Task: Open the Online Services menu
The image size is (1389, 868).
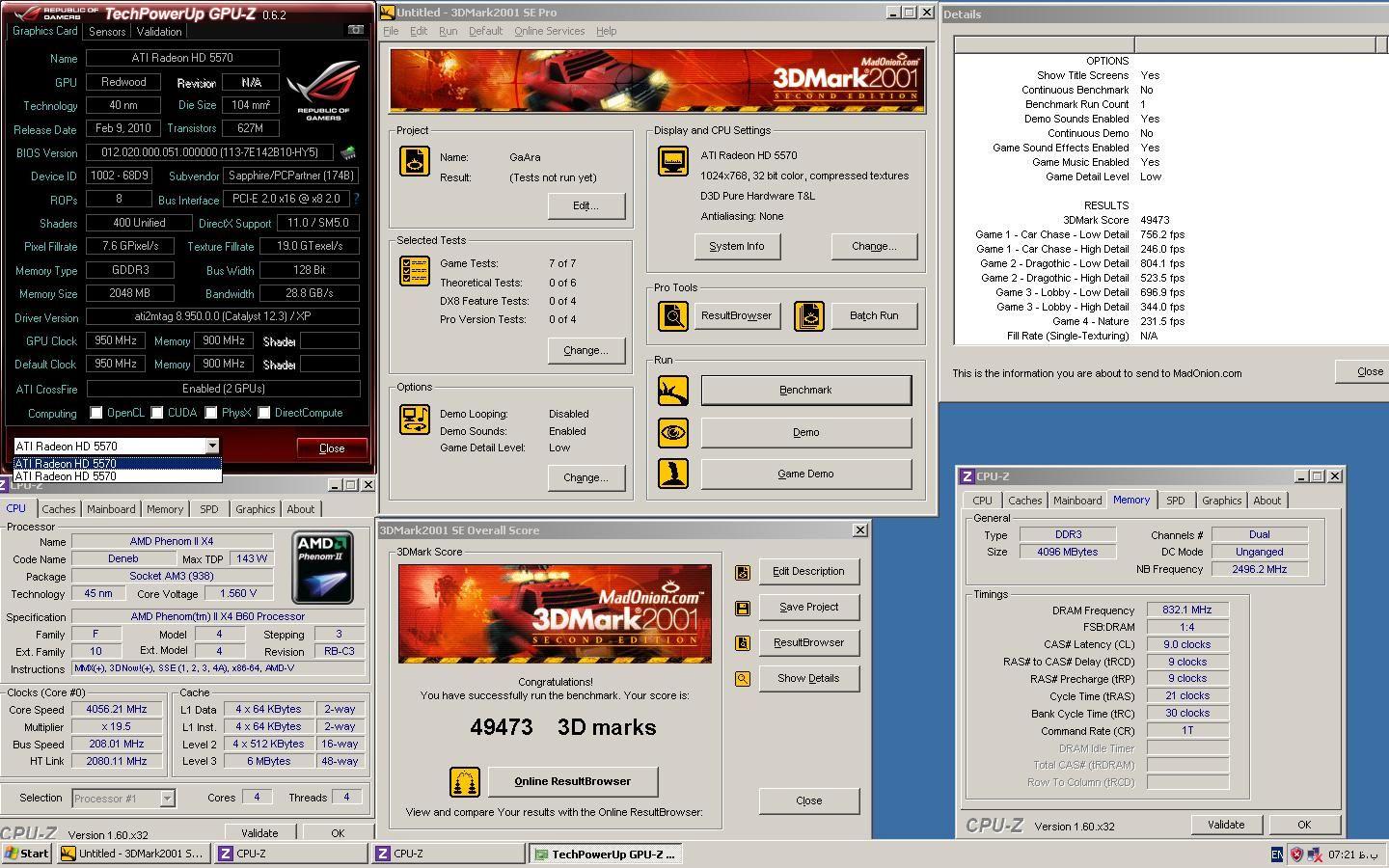Action: pyautogui.click(x=549, y=31)
